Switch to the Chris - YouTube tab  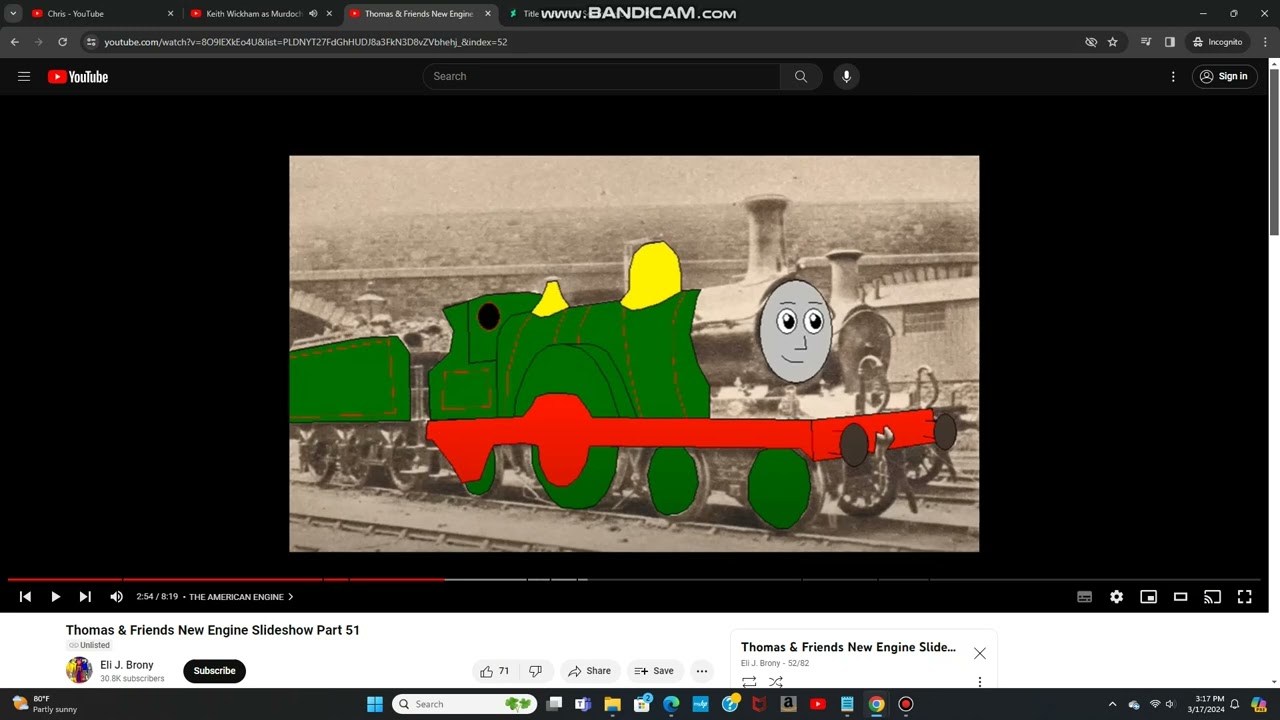click(x=100, y=14)
